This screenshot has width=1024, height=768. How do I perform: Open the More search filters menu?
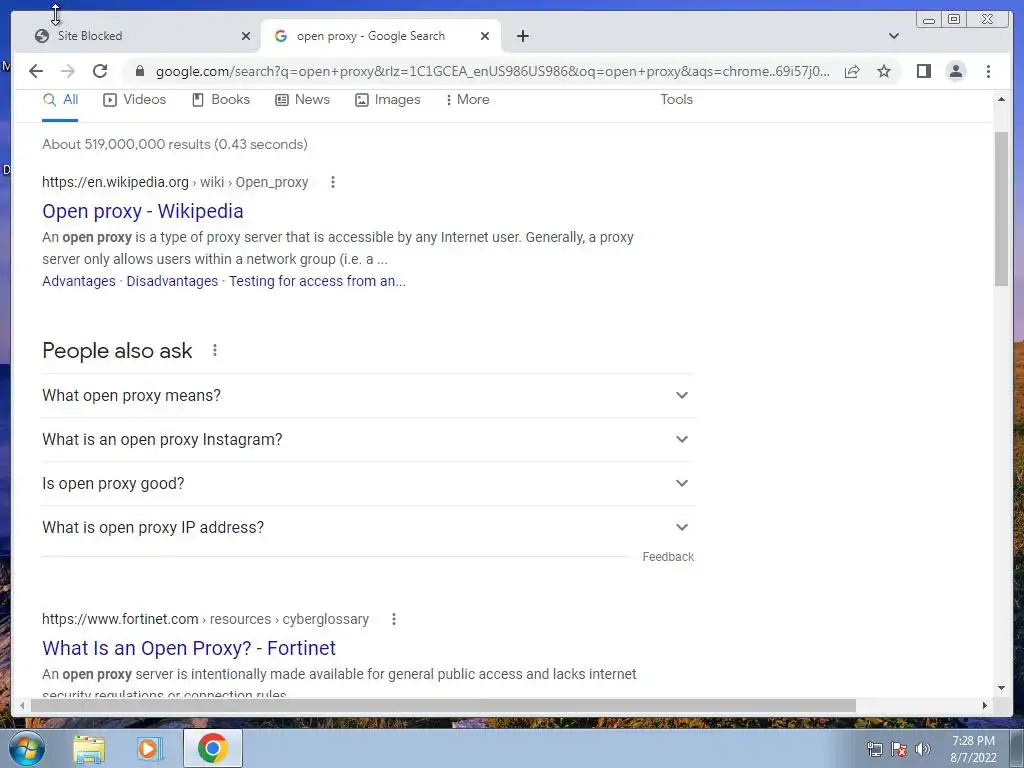tap(467, 100)
